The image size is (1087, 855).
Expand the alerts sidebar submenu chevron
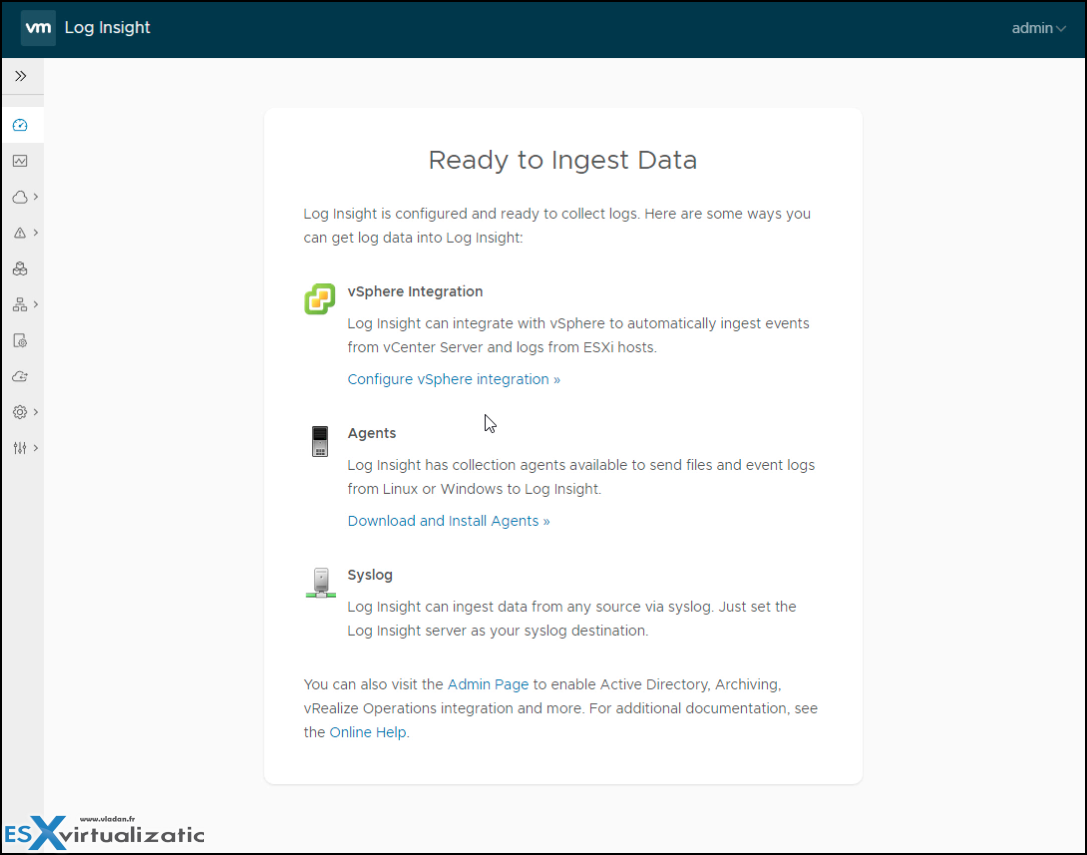36,233
